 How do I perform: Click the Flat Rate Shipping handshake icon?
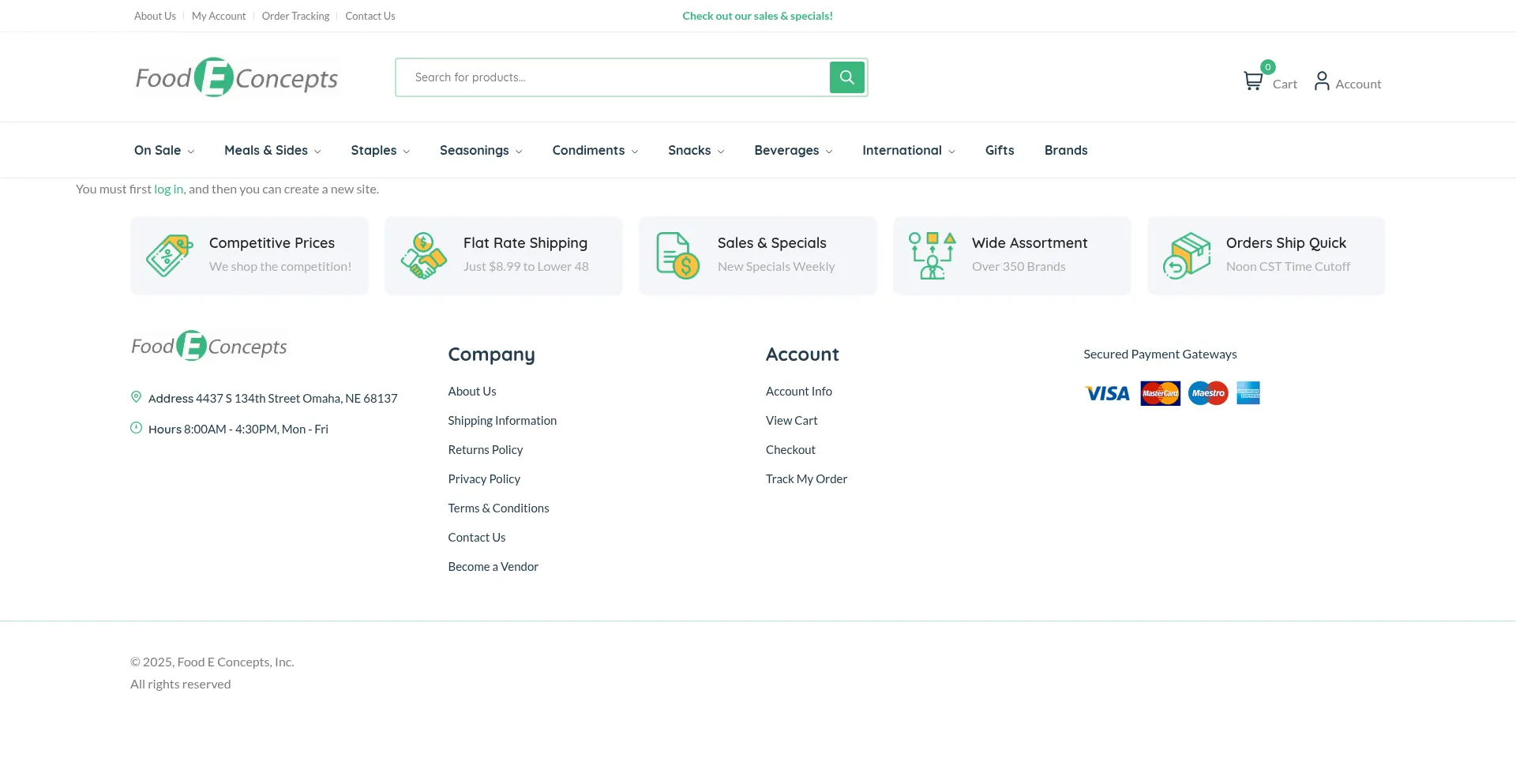(x=423, y=256)
